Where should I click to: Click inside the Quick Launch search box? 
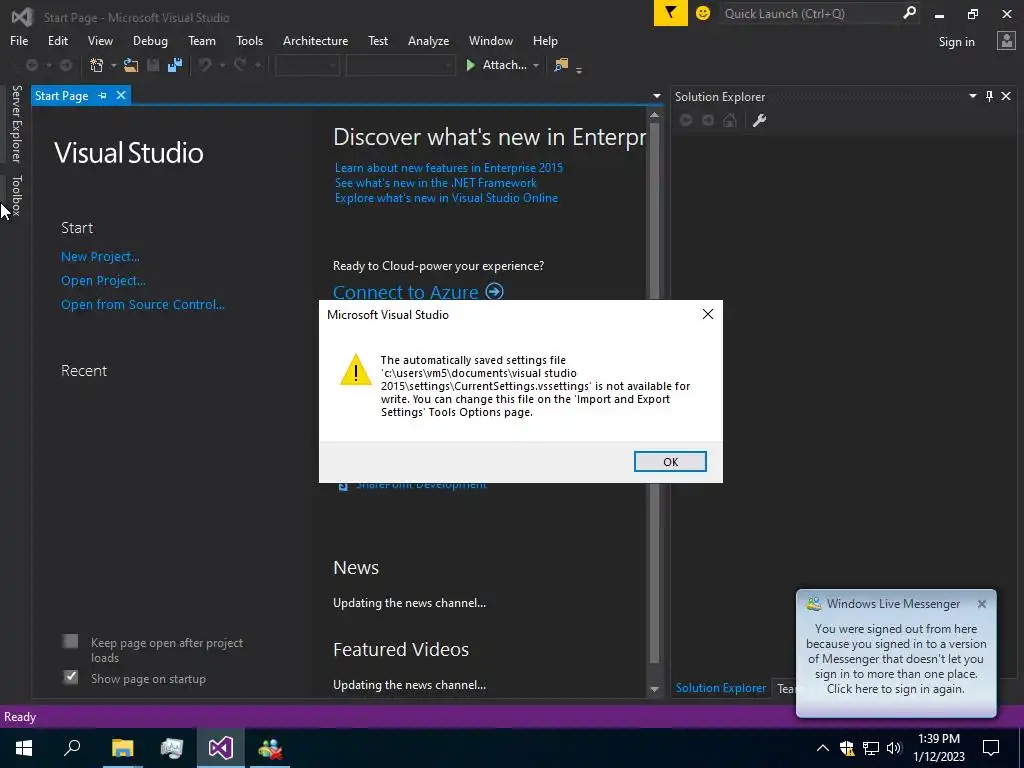point(810,13)
